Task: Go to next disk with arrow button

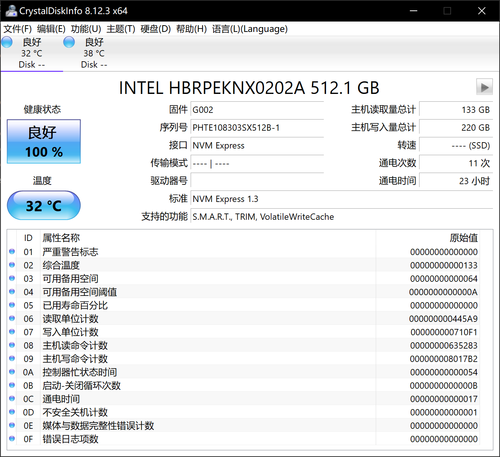Action: (x=484, y=87)
